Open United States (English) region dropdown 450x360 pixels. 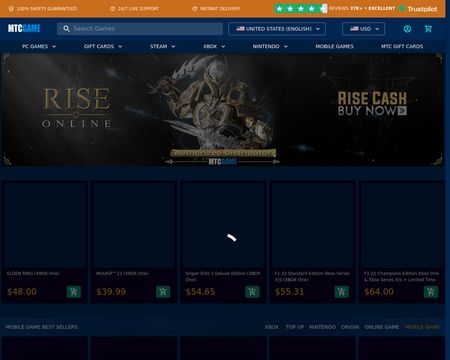tap(277, 29)
